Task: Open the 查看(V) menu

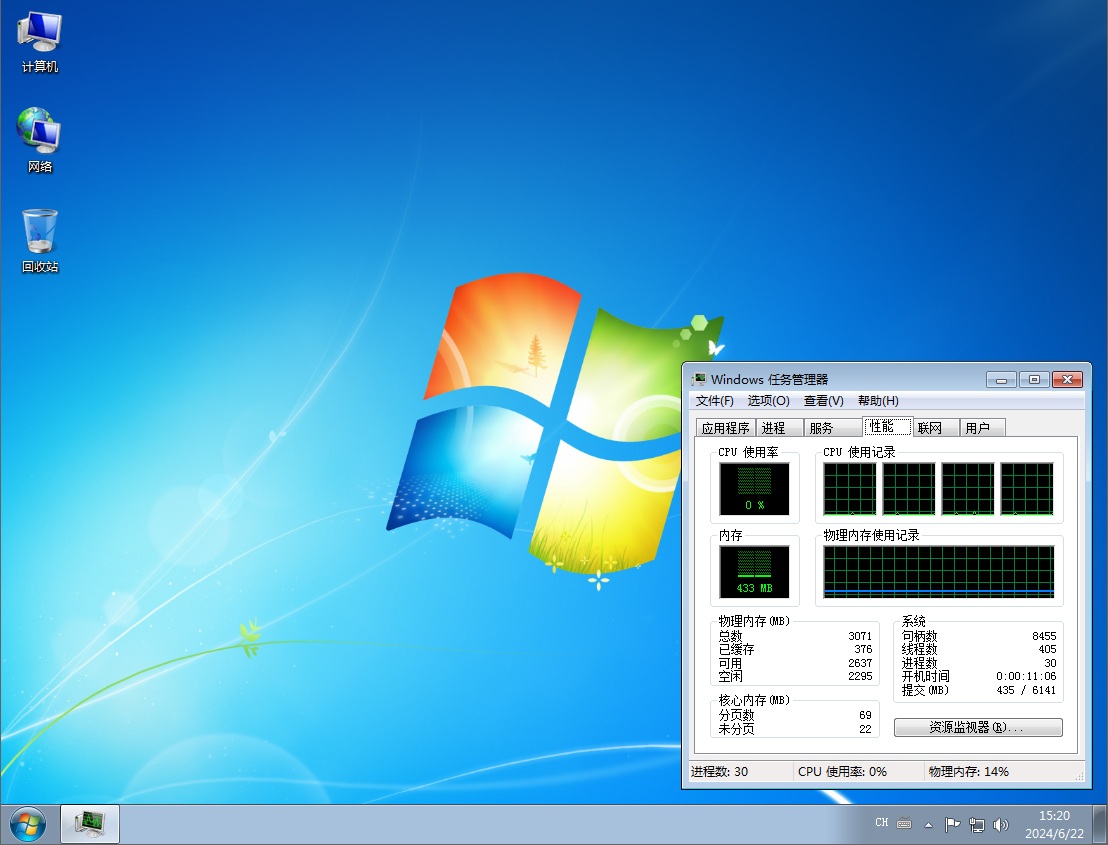Action: [823, 401]
